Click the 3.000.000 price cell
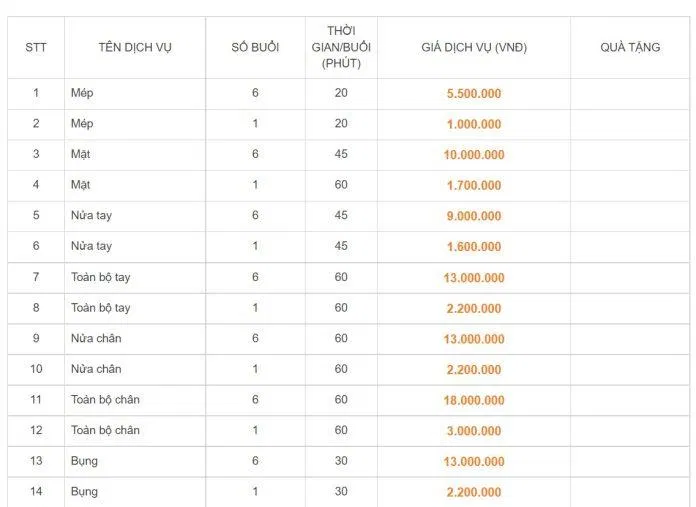The height and width of the screenshot is (507, 696). pyautogui.click(x=474, y=431)
